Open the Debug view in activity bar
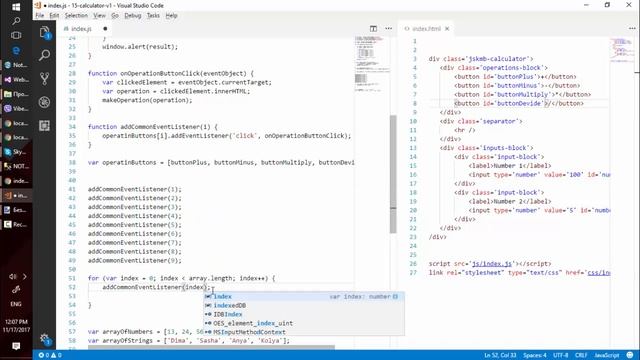 [x=44, y=102]
